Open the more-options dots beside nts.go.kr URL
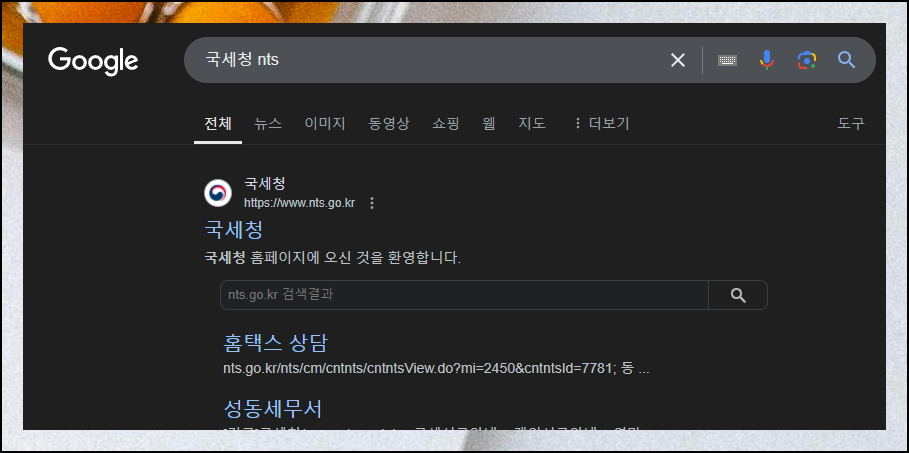 (x=372, y=203)
